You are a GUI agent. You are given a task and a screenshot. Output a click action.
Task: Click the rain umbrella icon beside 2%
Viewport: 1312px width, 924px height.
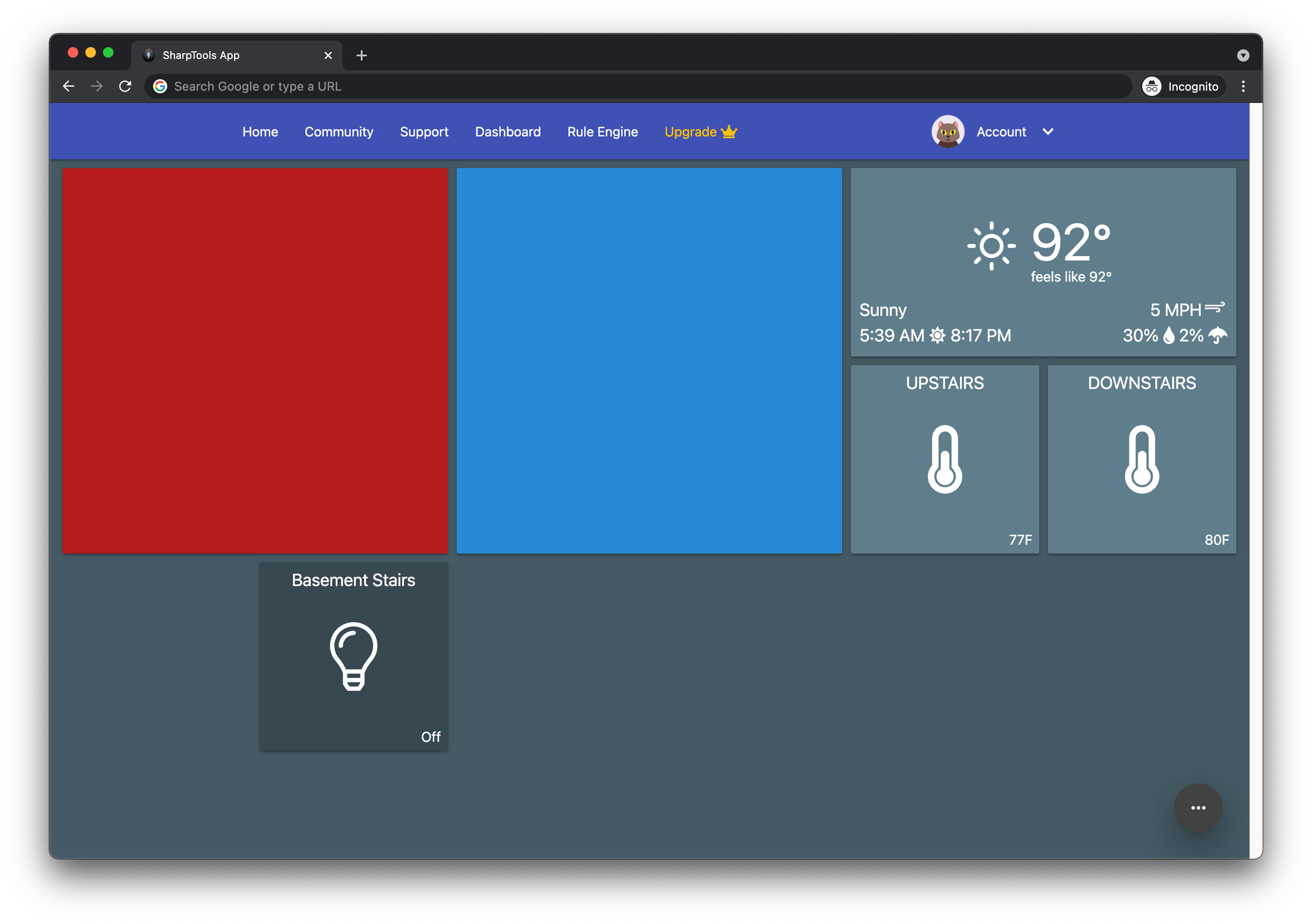coord(1218,336)
